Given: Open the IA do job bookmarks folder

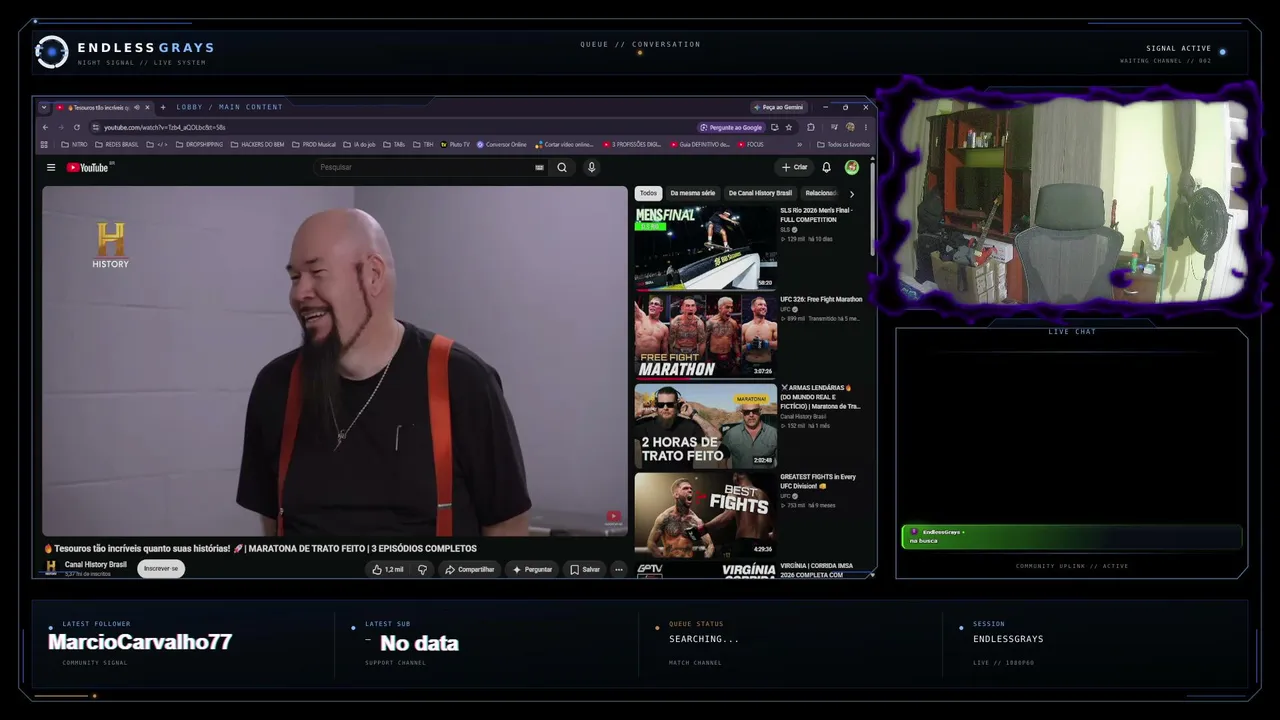Looking at the screenshot, I should 359,144.
